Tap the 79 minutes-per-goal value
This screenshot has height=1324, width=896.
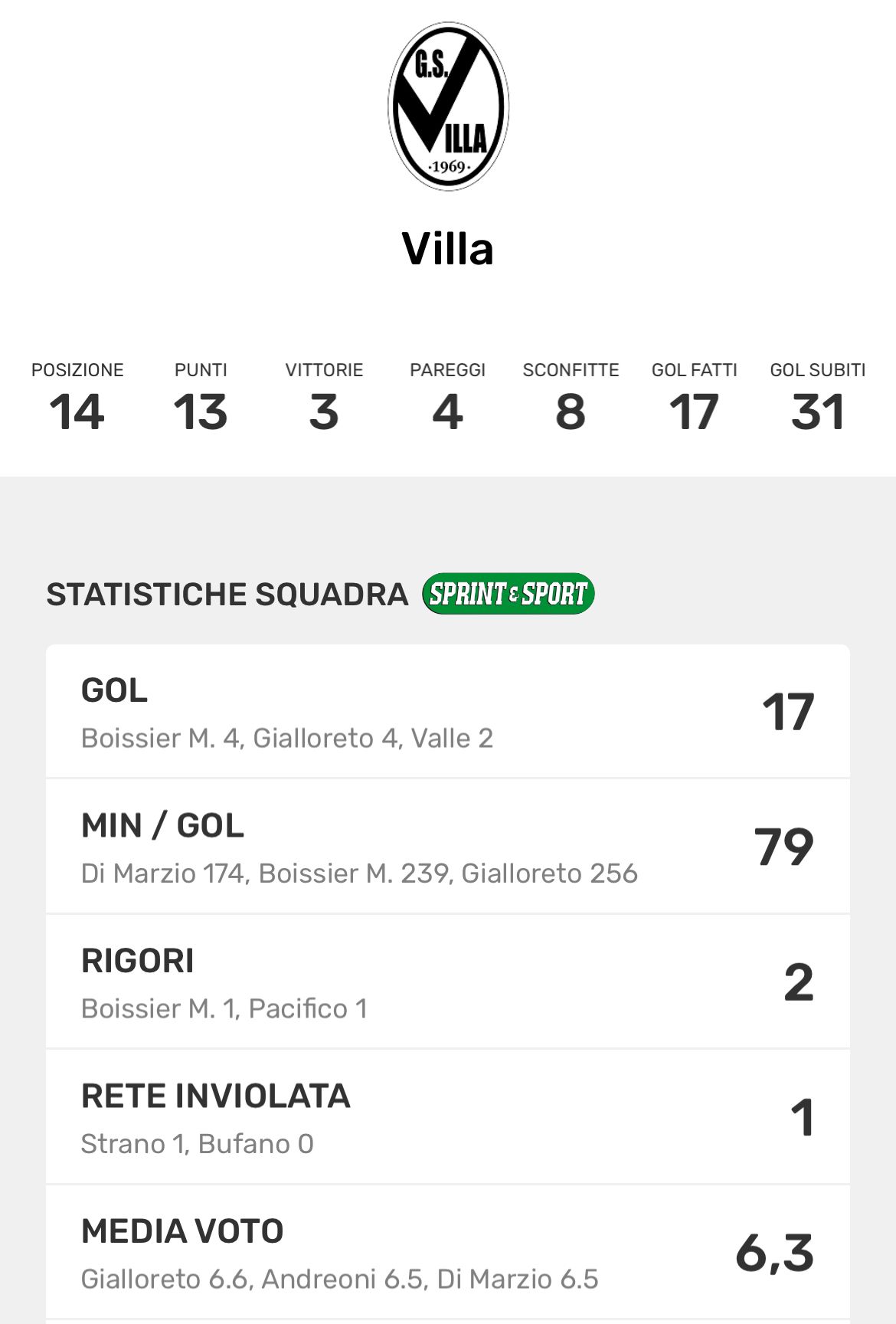(783, 847)
